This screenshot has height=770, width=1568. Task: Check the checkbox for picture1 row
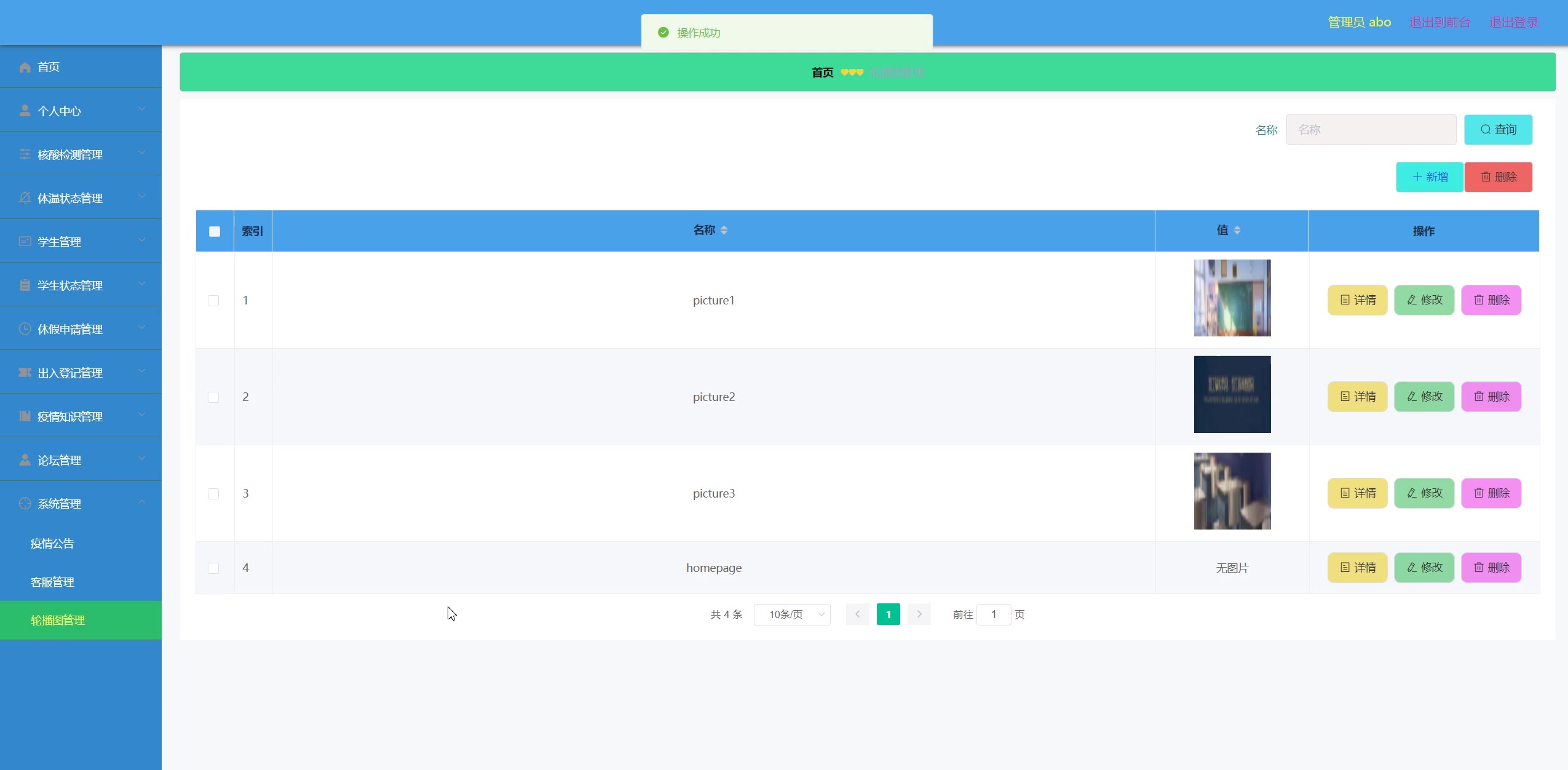(x=213, y=301)
